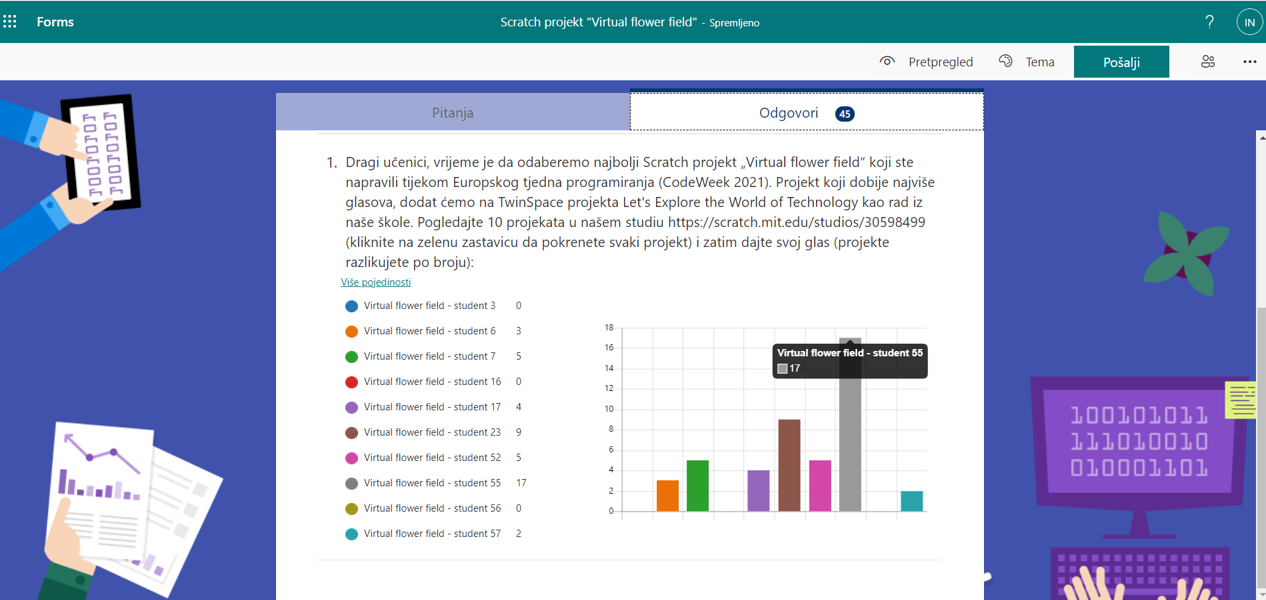Click the vote count 9 for student 23

pos(519,432)
